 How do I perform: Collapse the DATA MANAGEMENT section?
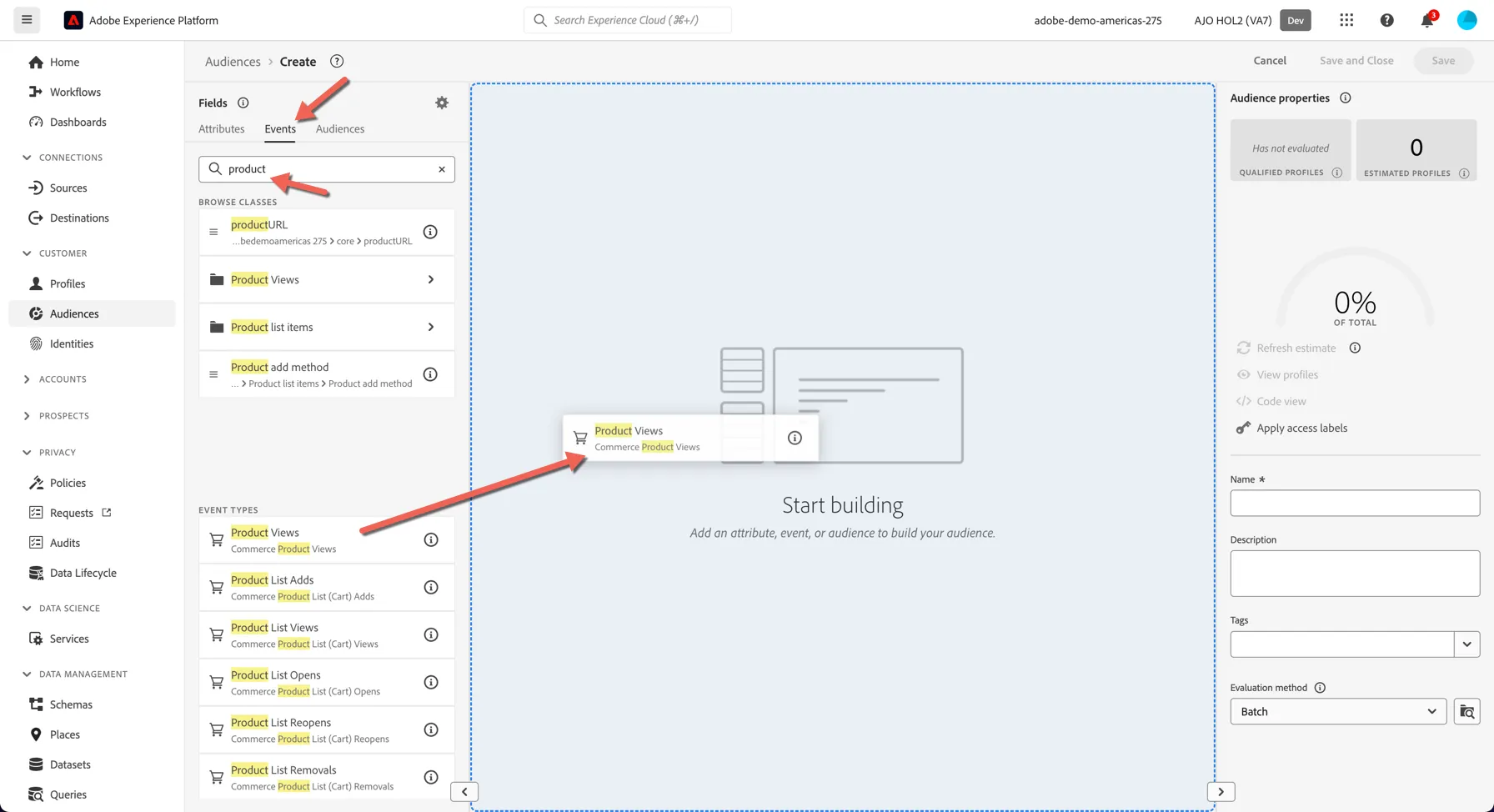click(27, 674)
